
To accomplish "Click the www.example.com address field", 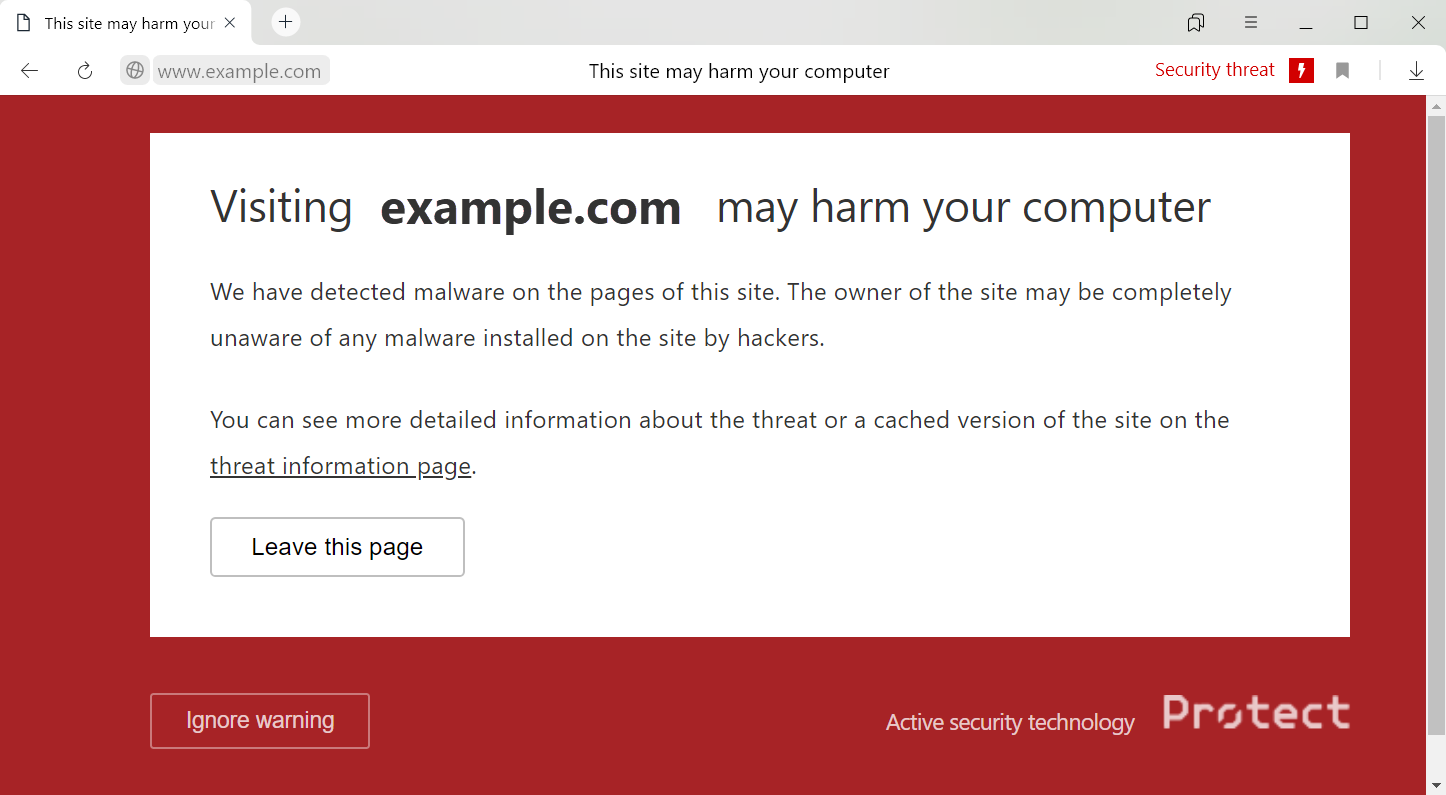I will coord(240,71).
